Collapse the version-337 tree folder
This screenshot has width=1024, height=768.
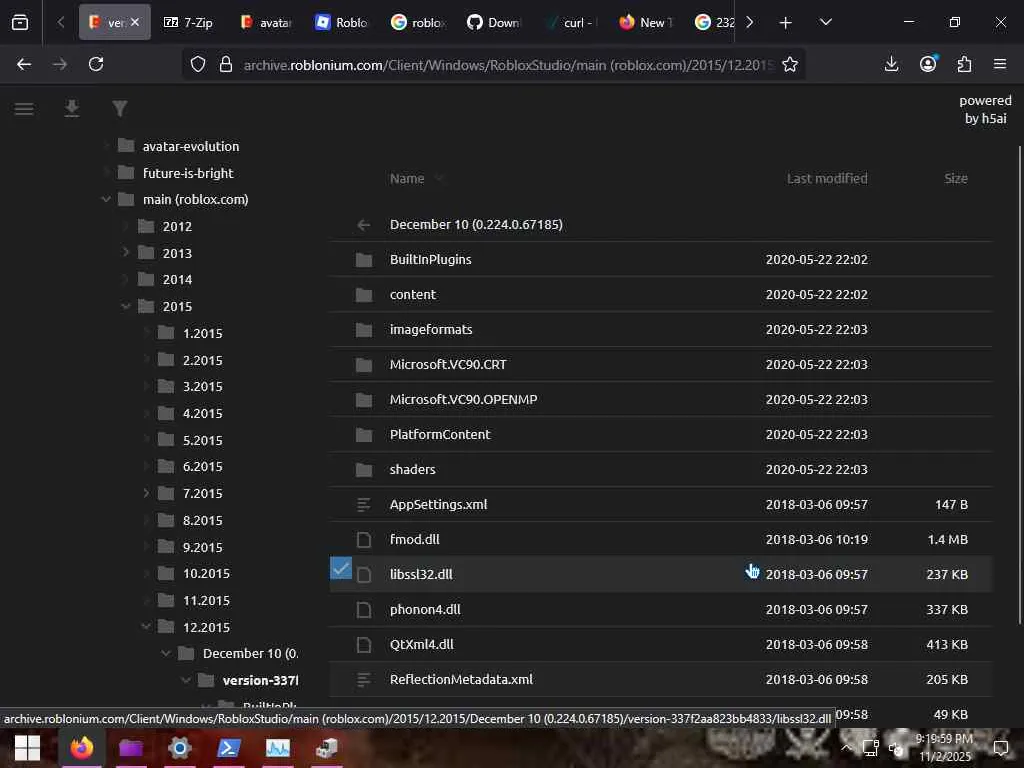186,680
